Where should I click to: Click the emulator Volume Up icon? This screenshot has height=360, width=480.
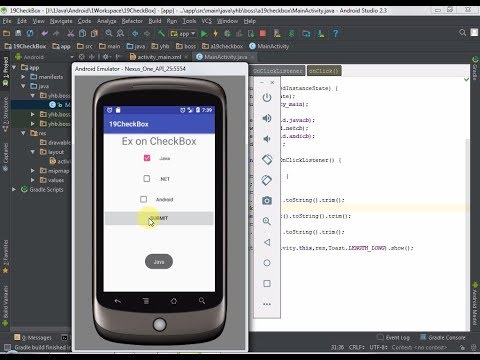point(267,118)
